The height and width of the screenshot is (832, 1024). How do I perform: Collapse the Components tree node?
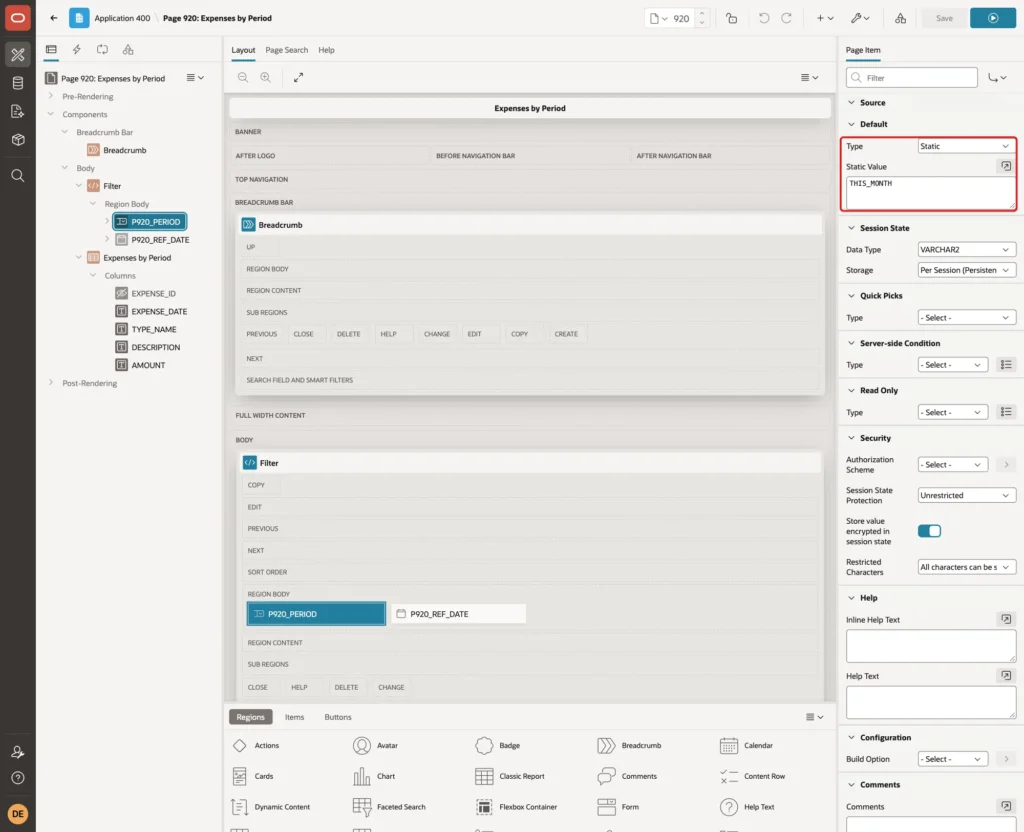pyautogui.click(x=51, y=114)
